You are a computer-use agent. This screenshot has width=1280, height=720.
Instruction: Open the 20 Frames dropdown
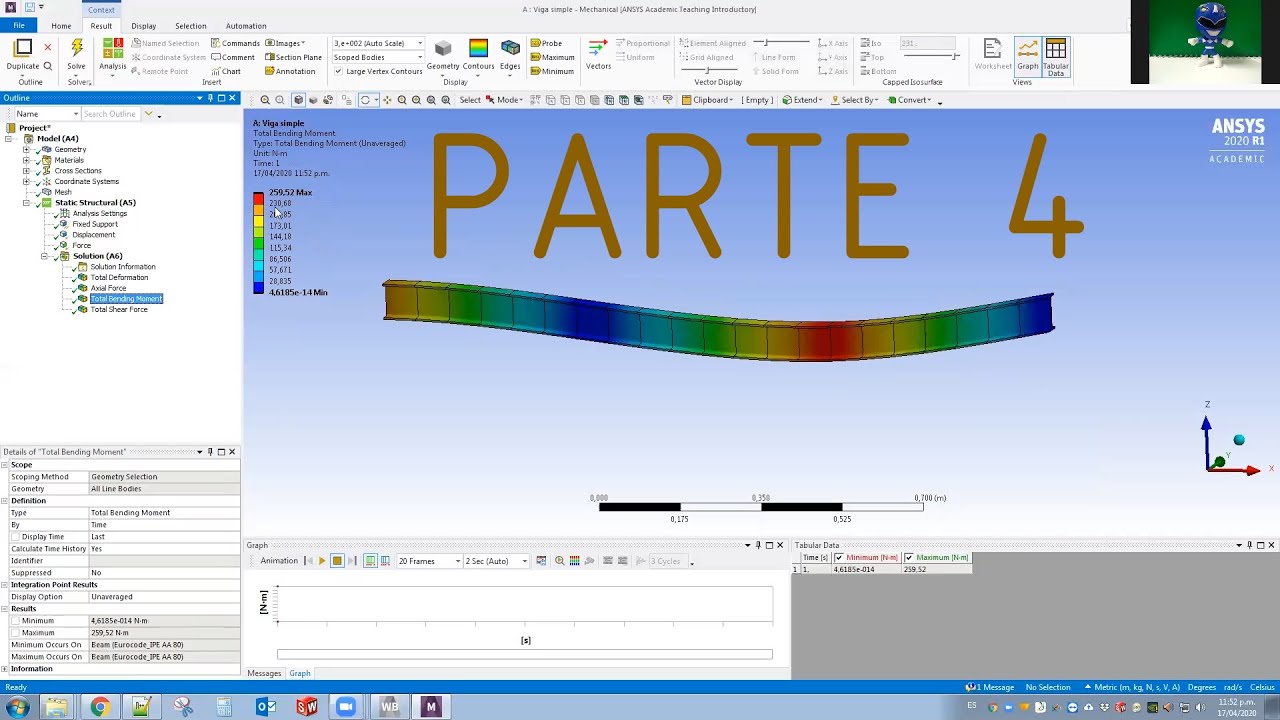[429, 561]
